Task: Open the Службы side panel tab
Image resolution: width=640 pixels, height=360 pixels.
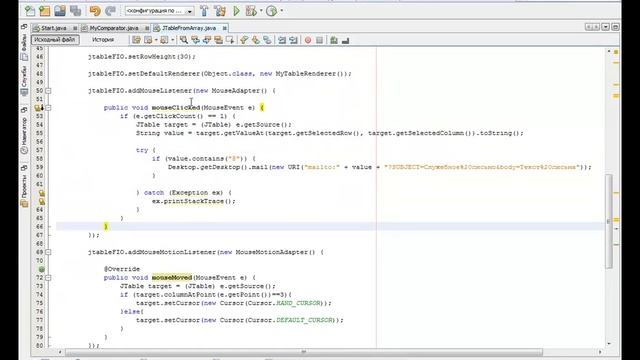Action: [24, 80]
